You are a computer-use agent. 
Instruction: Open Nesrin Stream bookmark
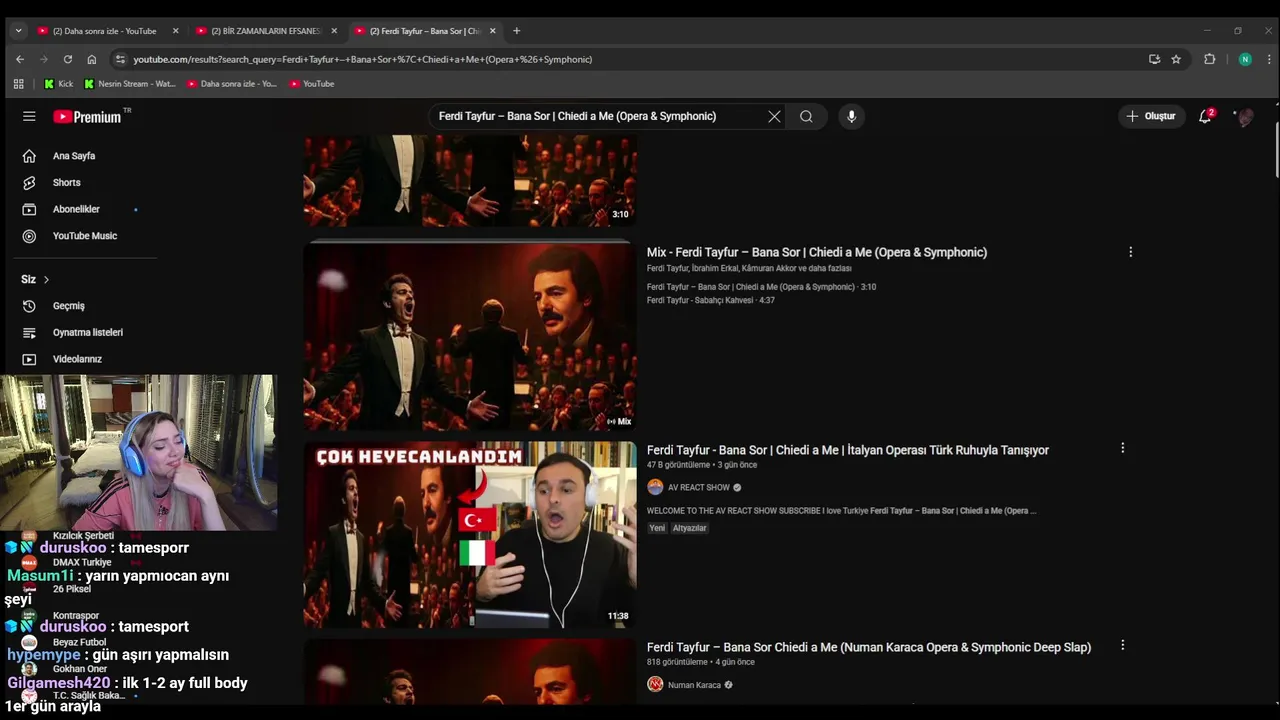[x=130, y=84]
